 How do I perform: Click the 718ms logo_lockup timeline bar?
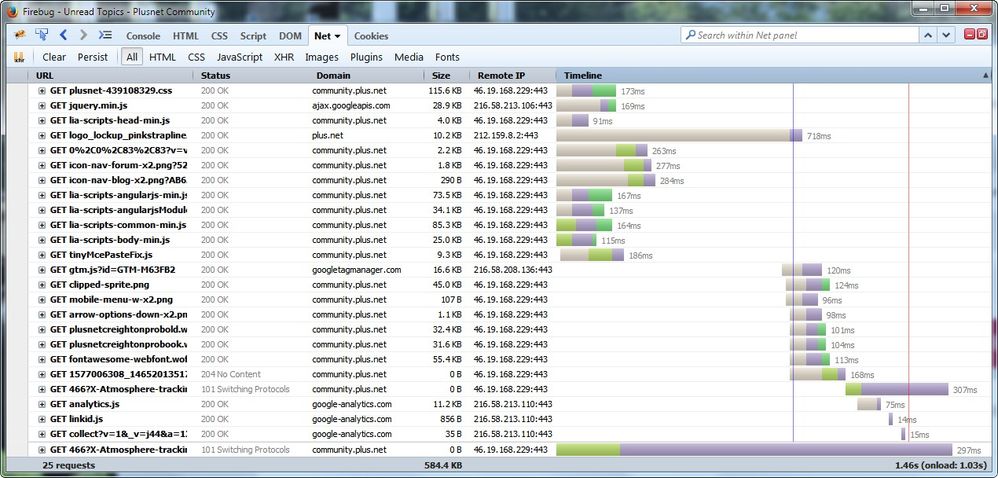tap(679, 135)
